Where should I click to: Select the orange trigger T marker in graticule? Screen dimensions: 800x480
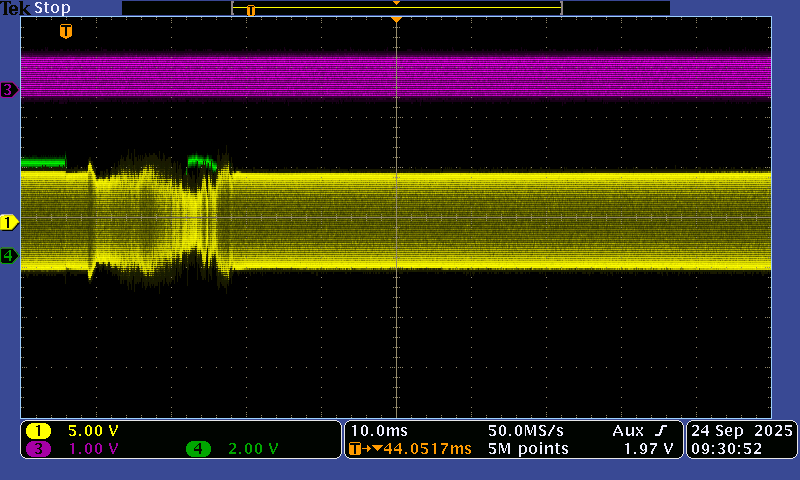[66, 32]
